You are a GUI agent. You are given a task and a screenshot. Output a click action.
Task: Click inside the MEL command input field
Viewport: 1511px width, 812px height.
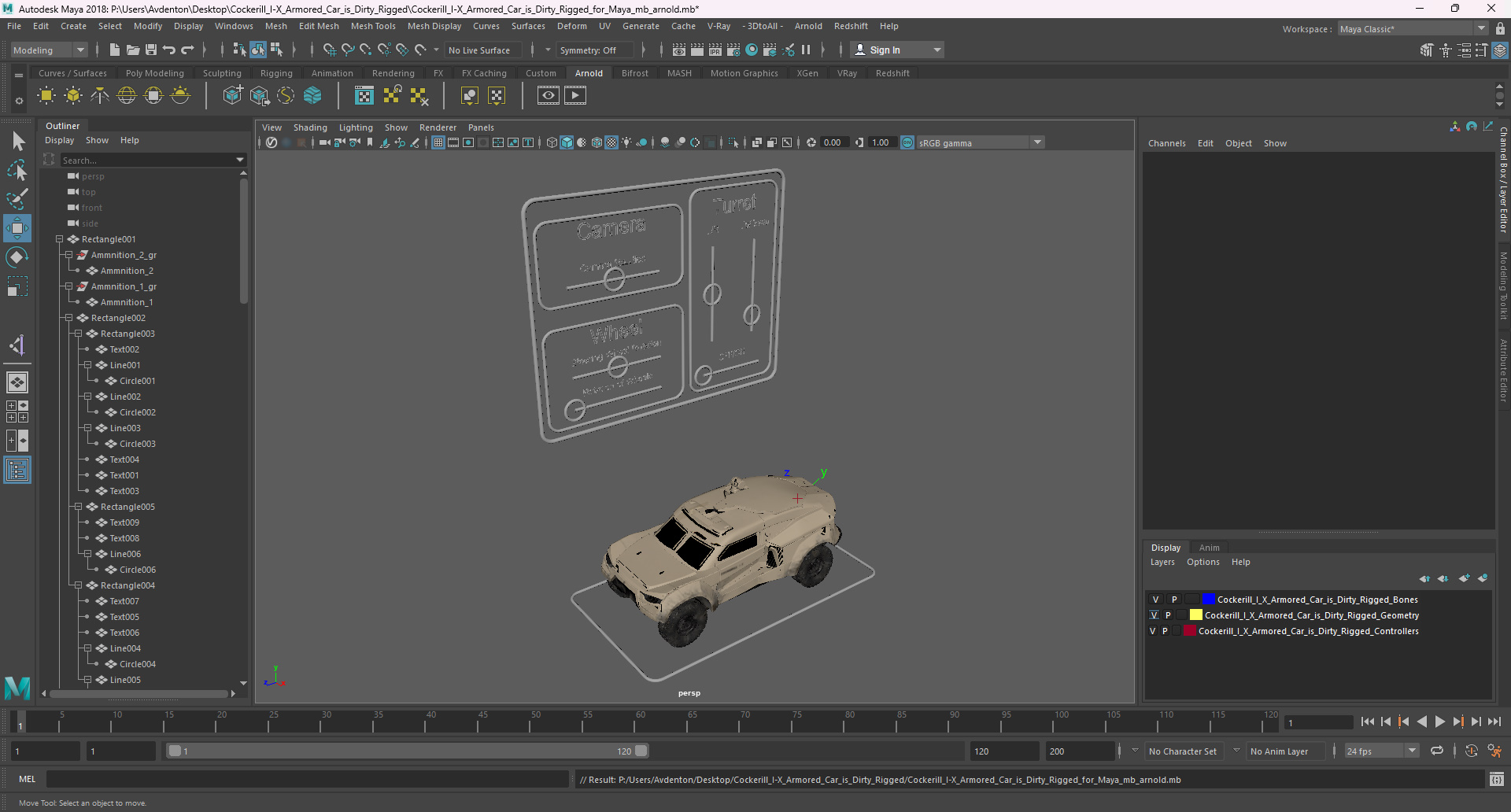pos(307,780)
